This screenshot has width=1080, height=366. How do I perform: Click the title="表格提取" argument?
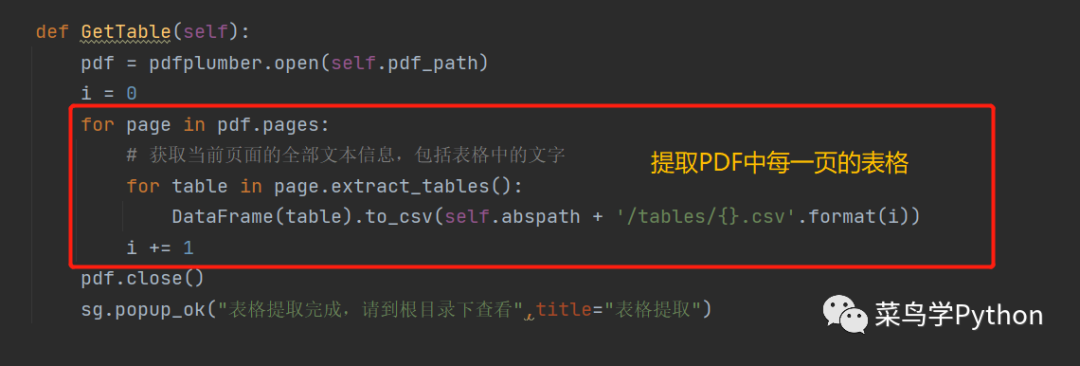(x=618, y=309)
